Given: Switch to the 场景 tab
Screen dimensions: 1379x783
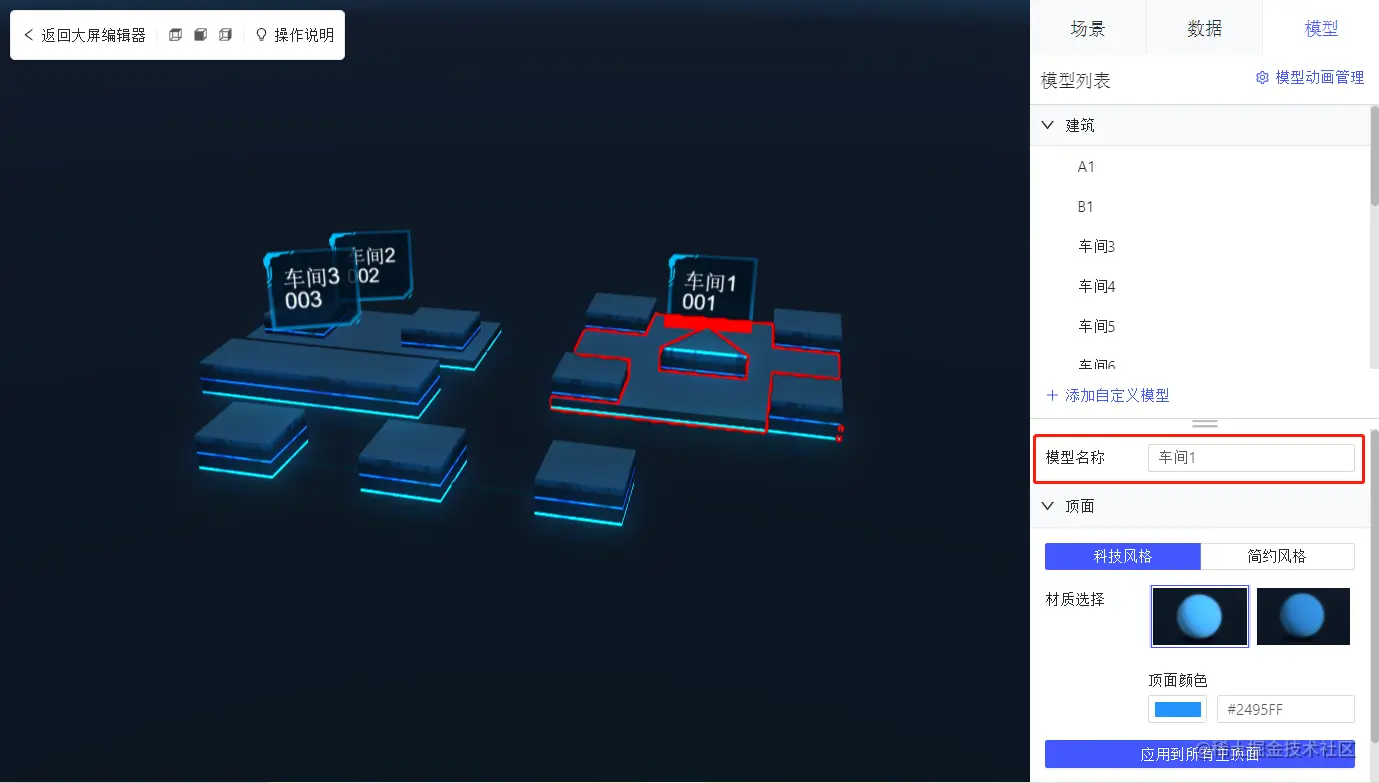Looking at the screenshot, I should pyautogui.click(x=1088, y=28).
